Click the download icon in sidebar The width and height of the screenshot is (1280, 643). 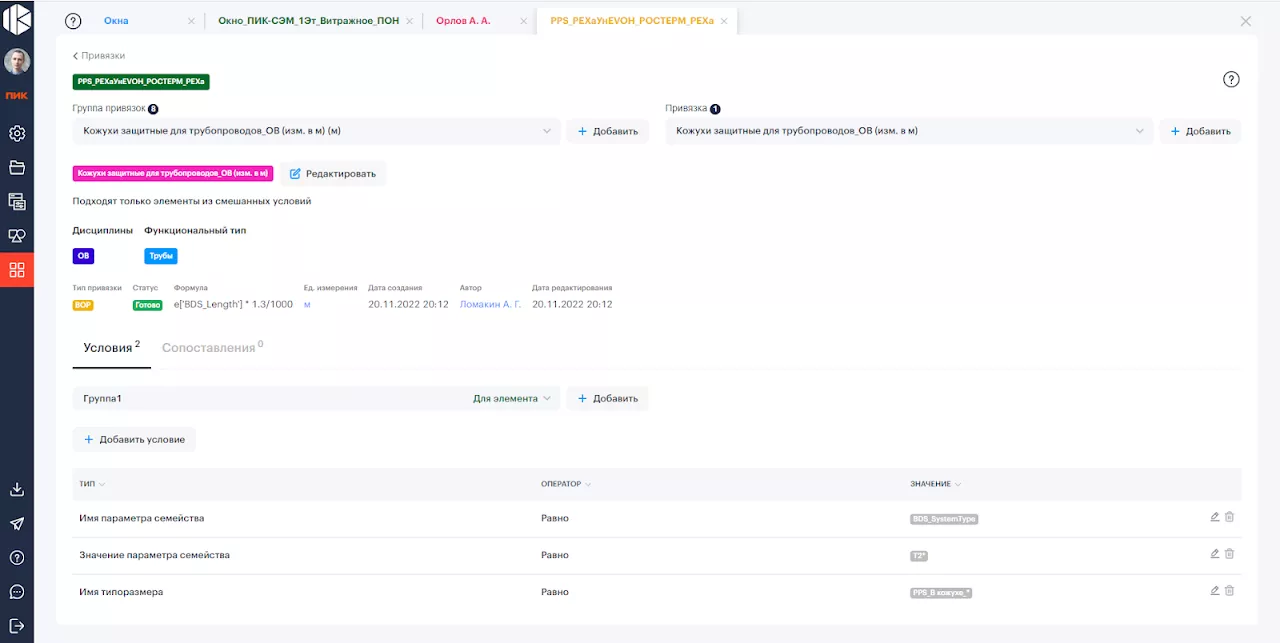(x=17, y=490)
